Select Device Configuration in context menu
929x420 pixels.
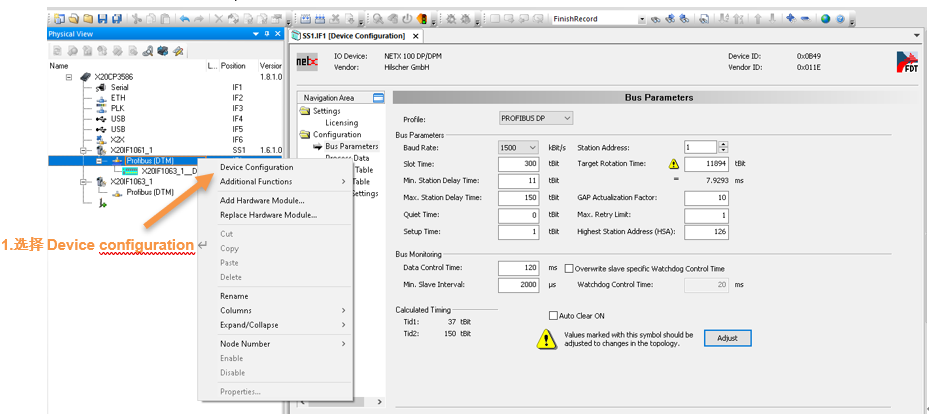(257, 167)
